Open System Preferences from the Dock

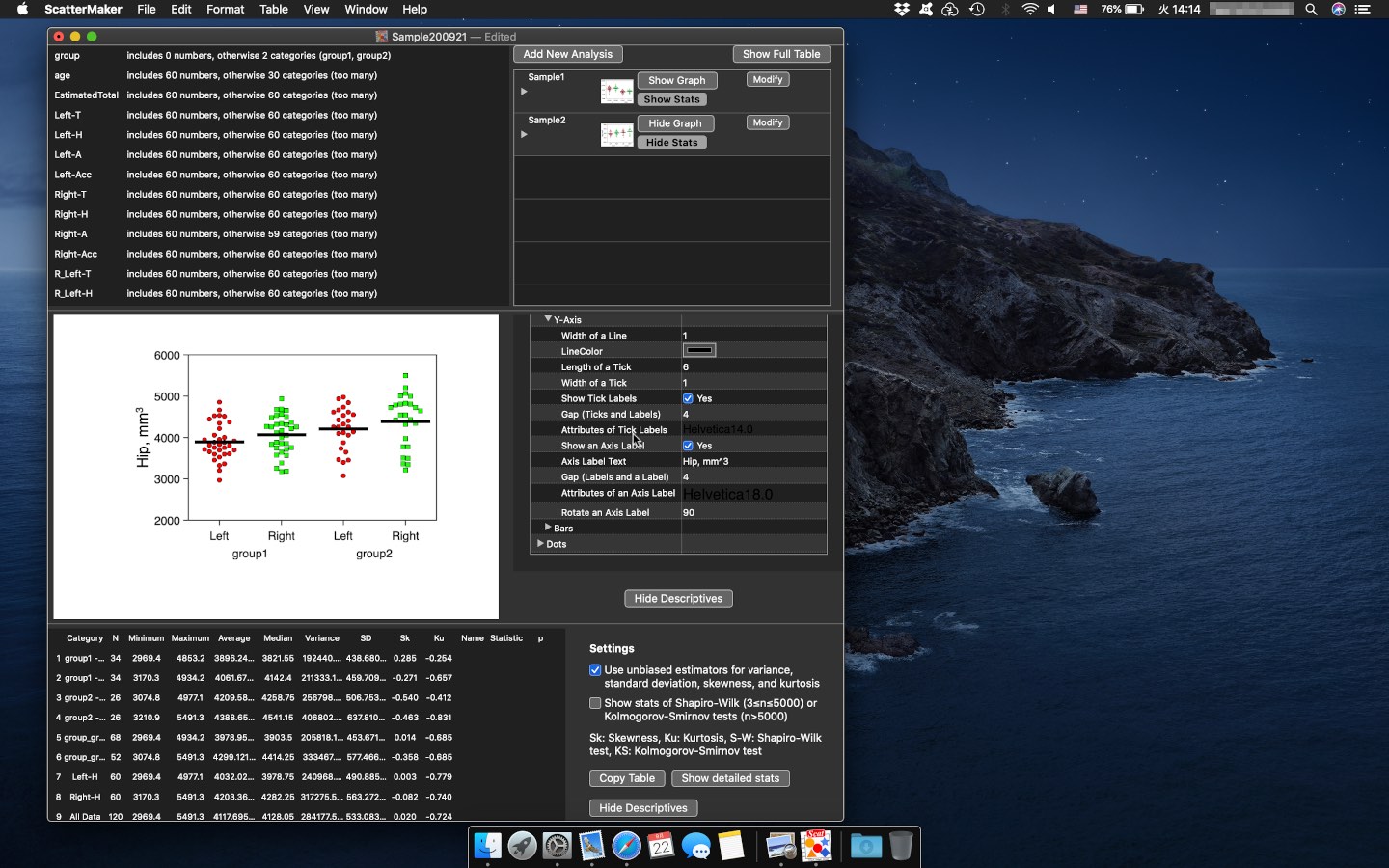pyautogui.click(x=557, y=847)
